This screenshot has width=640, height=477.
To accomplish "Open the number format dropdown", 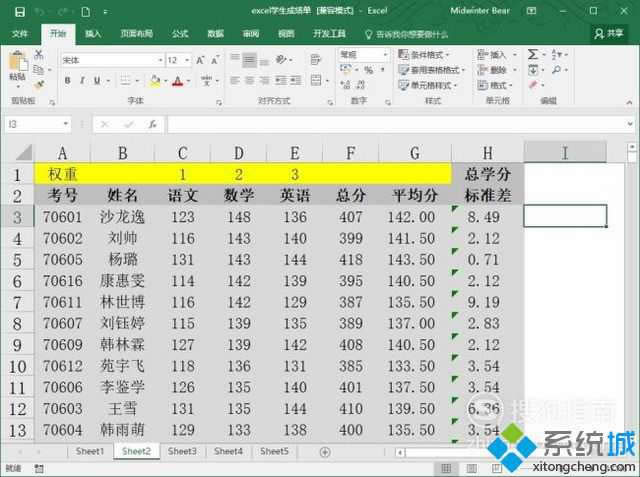I will pyautogui.click(x=385, y=54).
